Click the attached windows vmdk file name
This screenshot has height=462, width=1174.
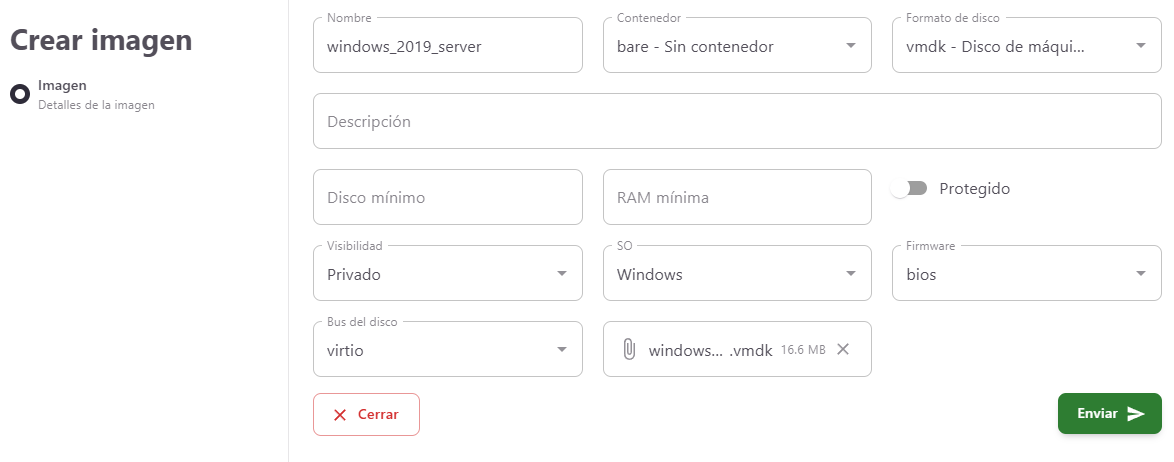(710, 350)
